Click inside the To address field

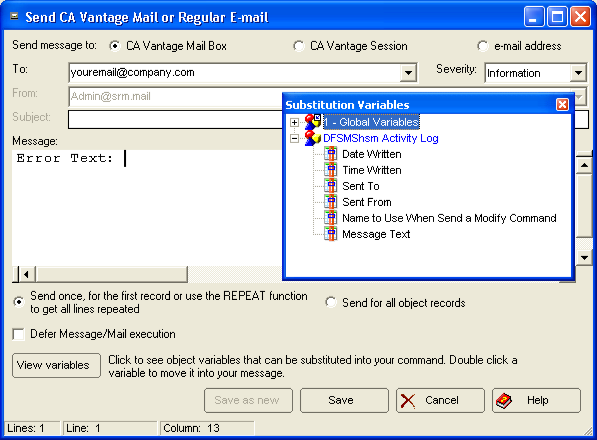point(234,73)
